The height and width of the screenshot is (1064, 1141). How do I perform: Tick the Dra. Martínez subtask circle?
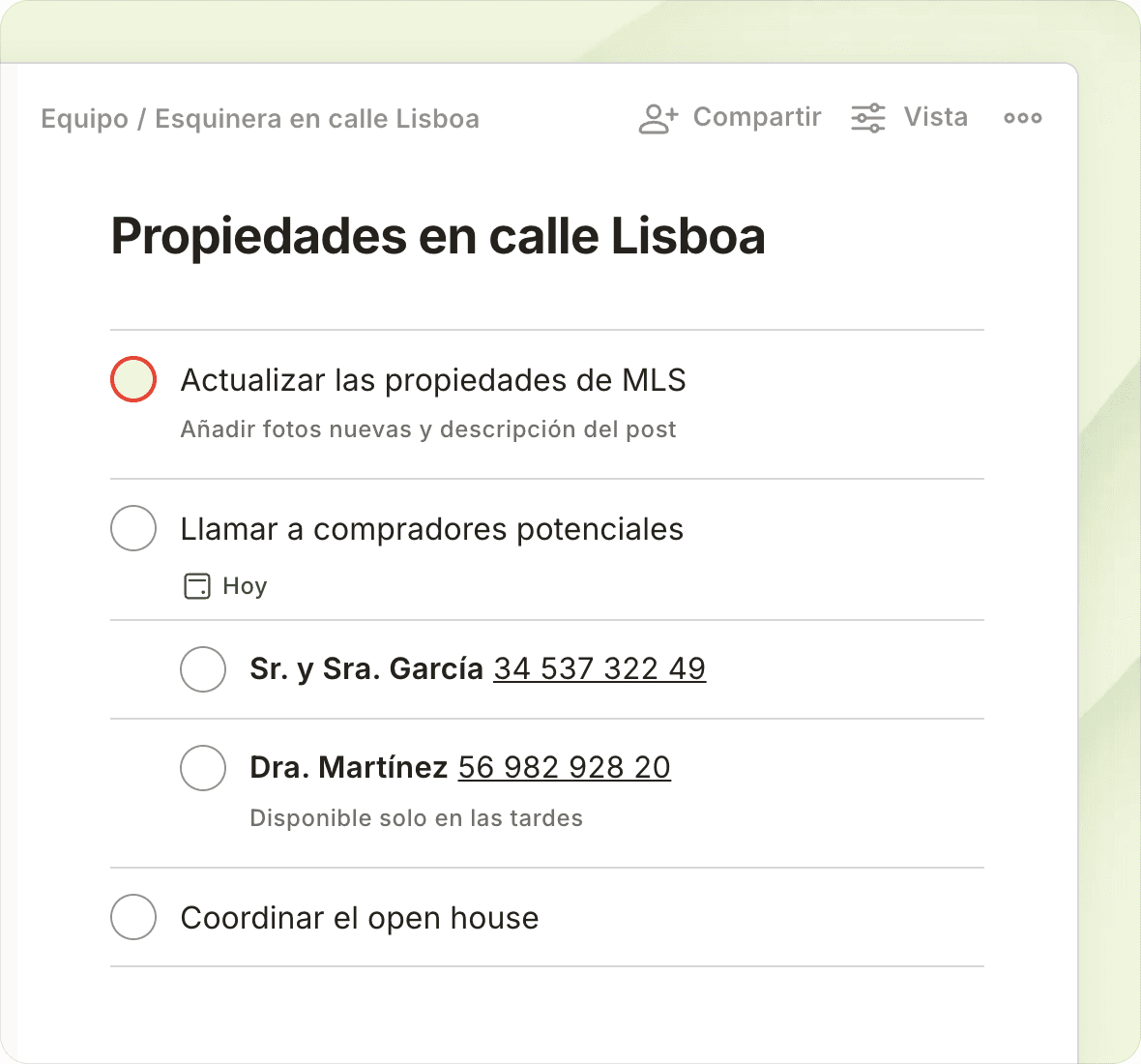(x=203, y=768)
